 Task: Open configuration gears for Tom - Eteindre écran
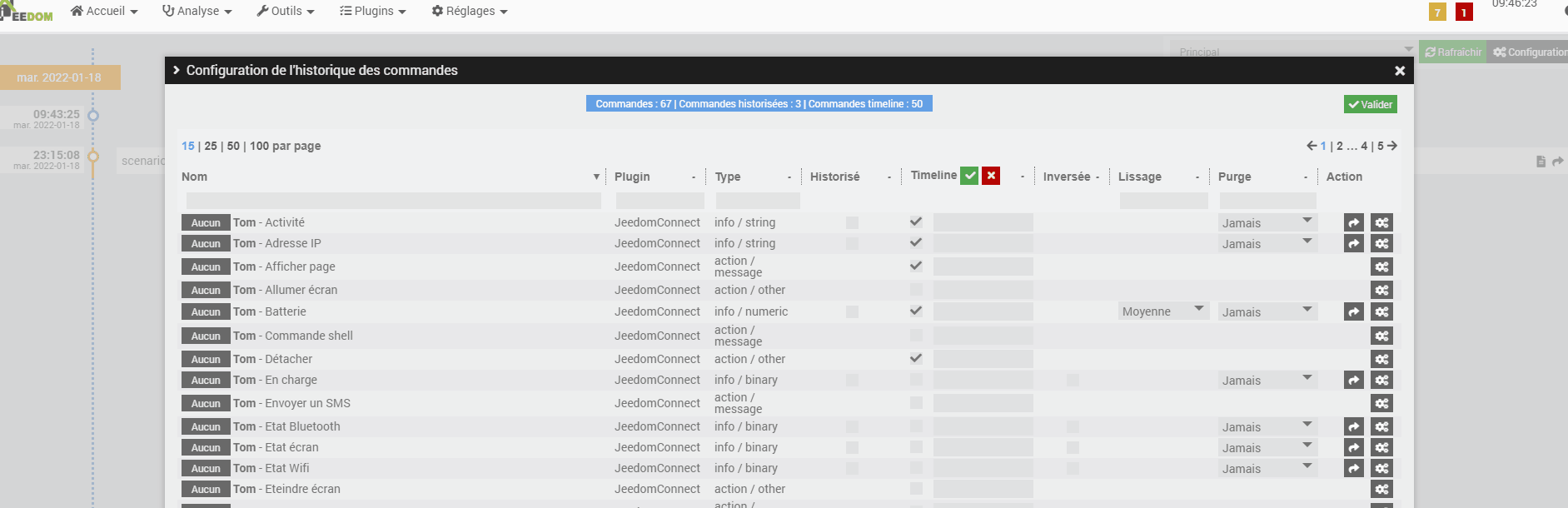pos(1381,489)
